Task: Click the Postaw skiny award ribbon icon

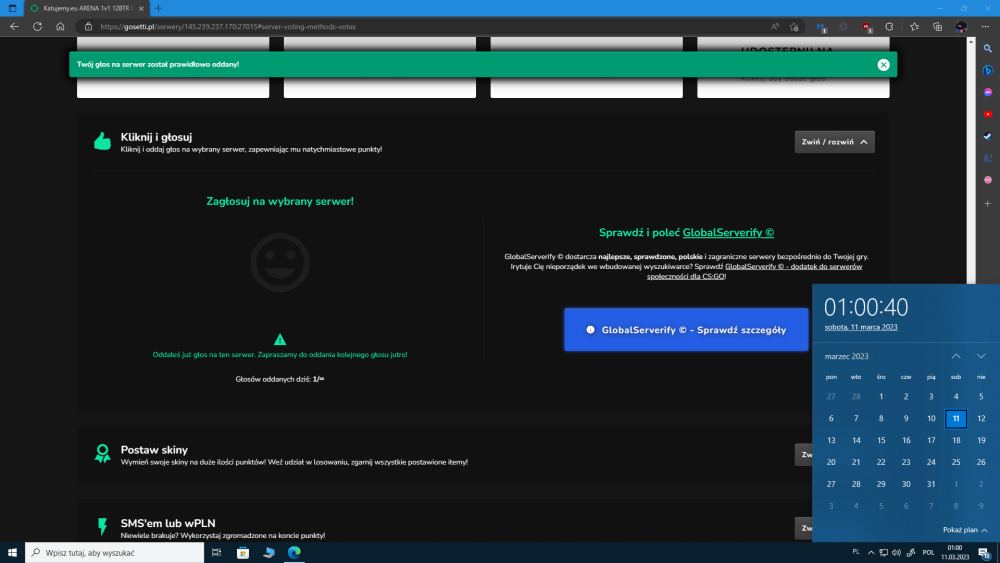Action: [102, 453]
